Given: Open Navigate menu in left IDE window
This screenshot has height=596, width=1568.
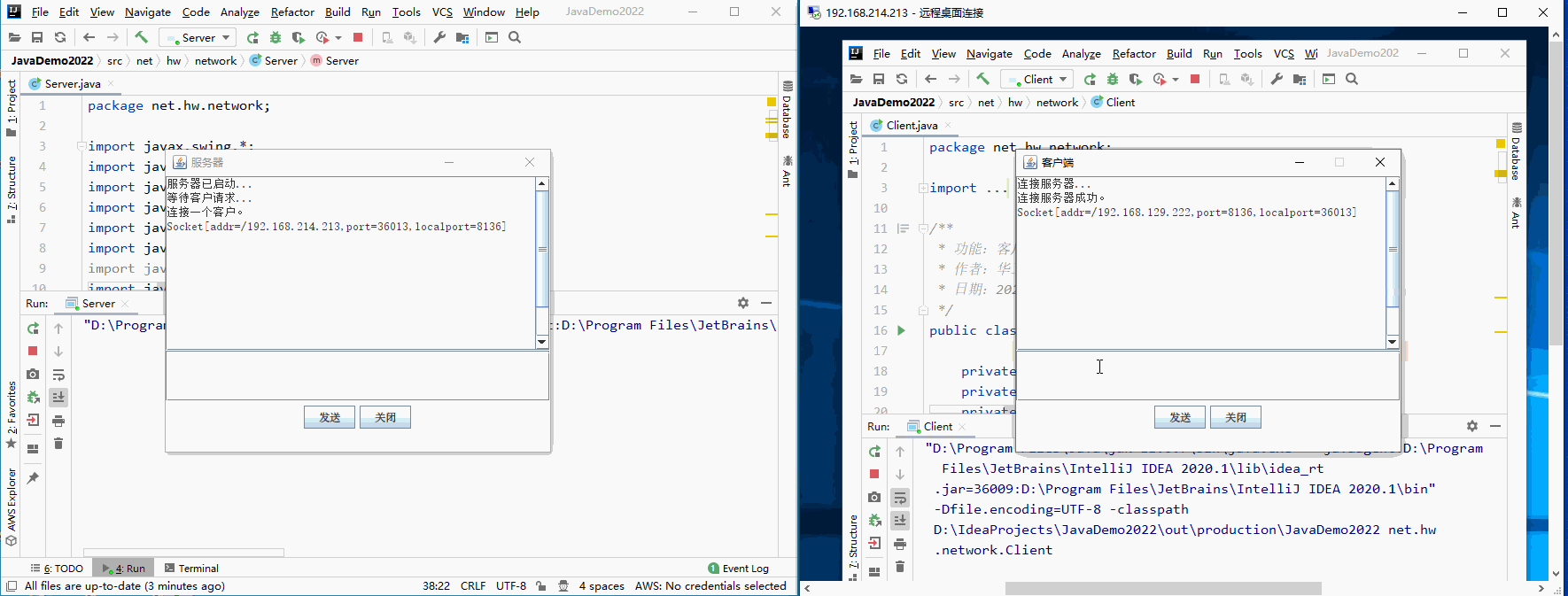Looking at the screenshot, I should [147, 12].
